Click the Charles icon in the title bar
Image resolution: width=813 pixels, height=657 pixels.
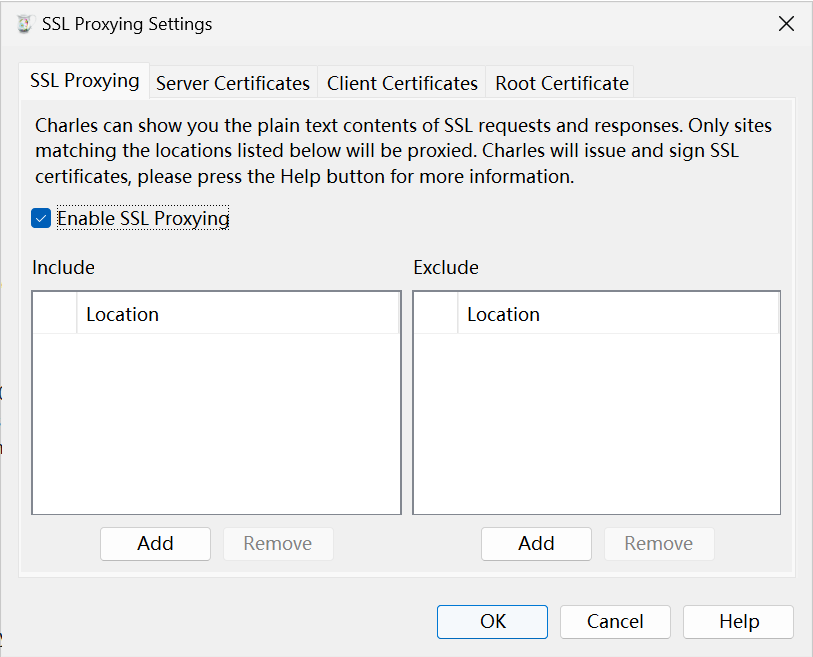tap(24, 24)
